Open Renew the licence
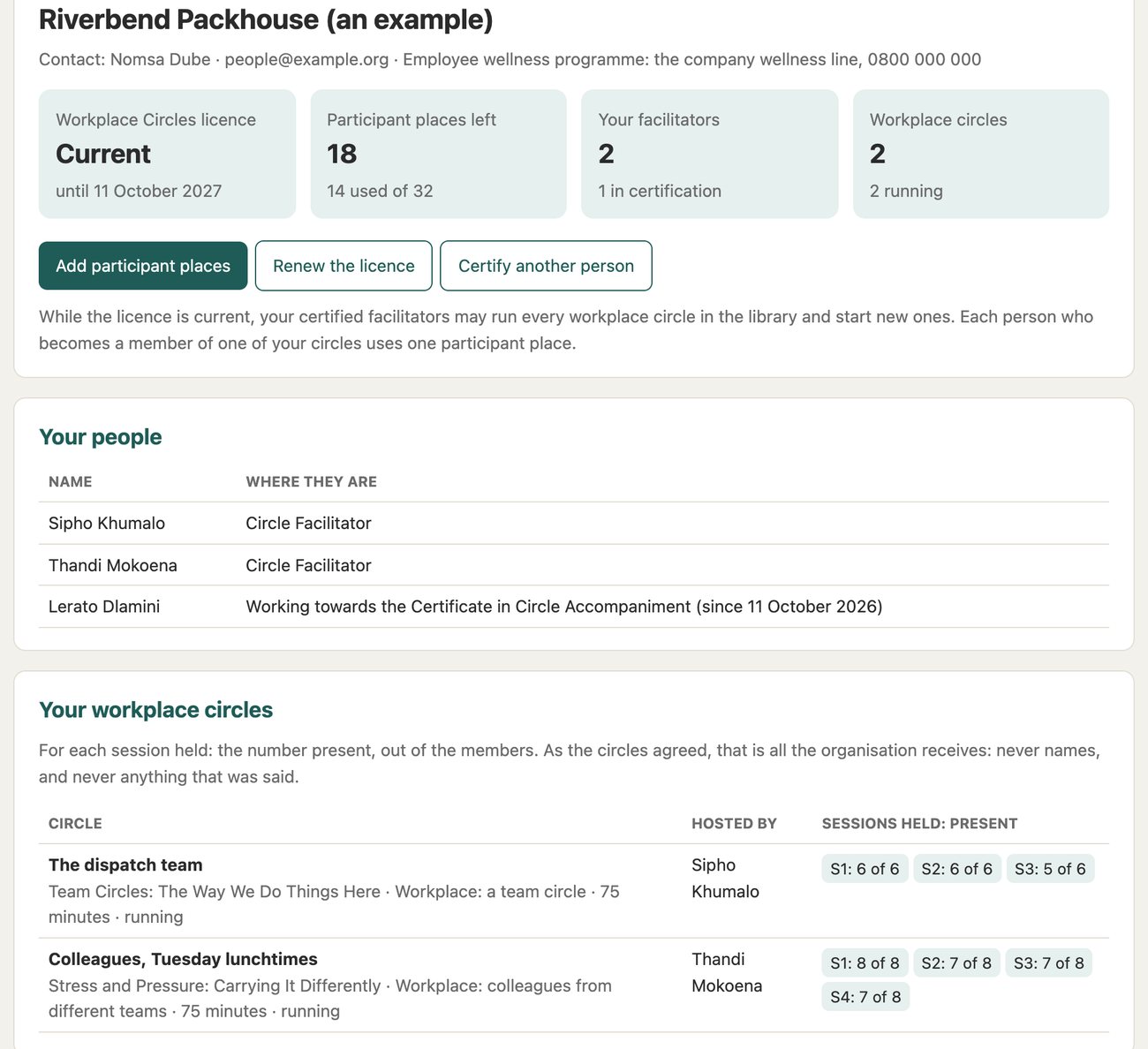 tap(344, 266)
